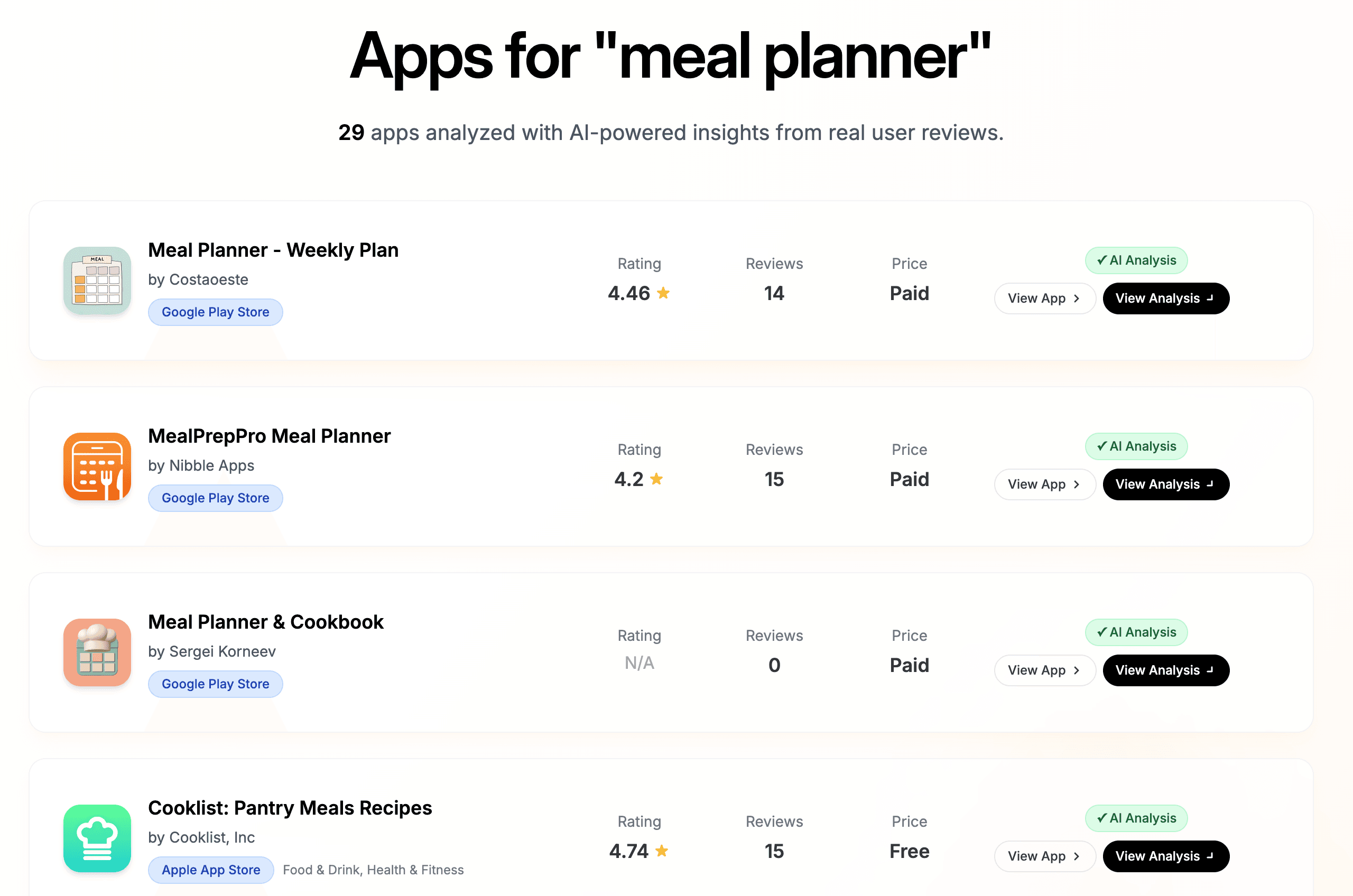
Task: Expand View App chevron for Cooklist
Action: [1077, 856]
